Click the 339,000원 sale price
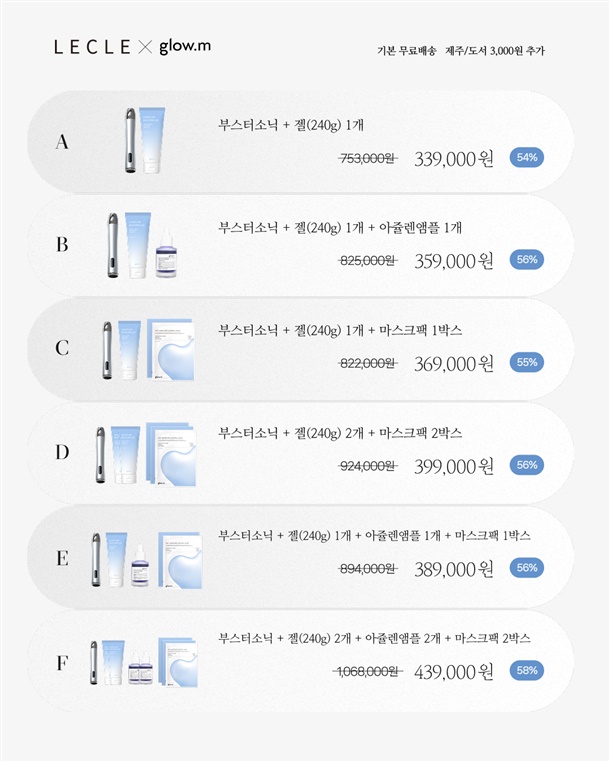 (x=454, y=158)
